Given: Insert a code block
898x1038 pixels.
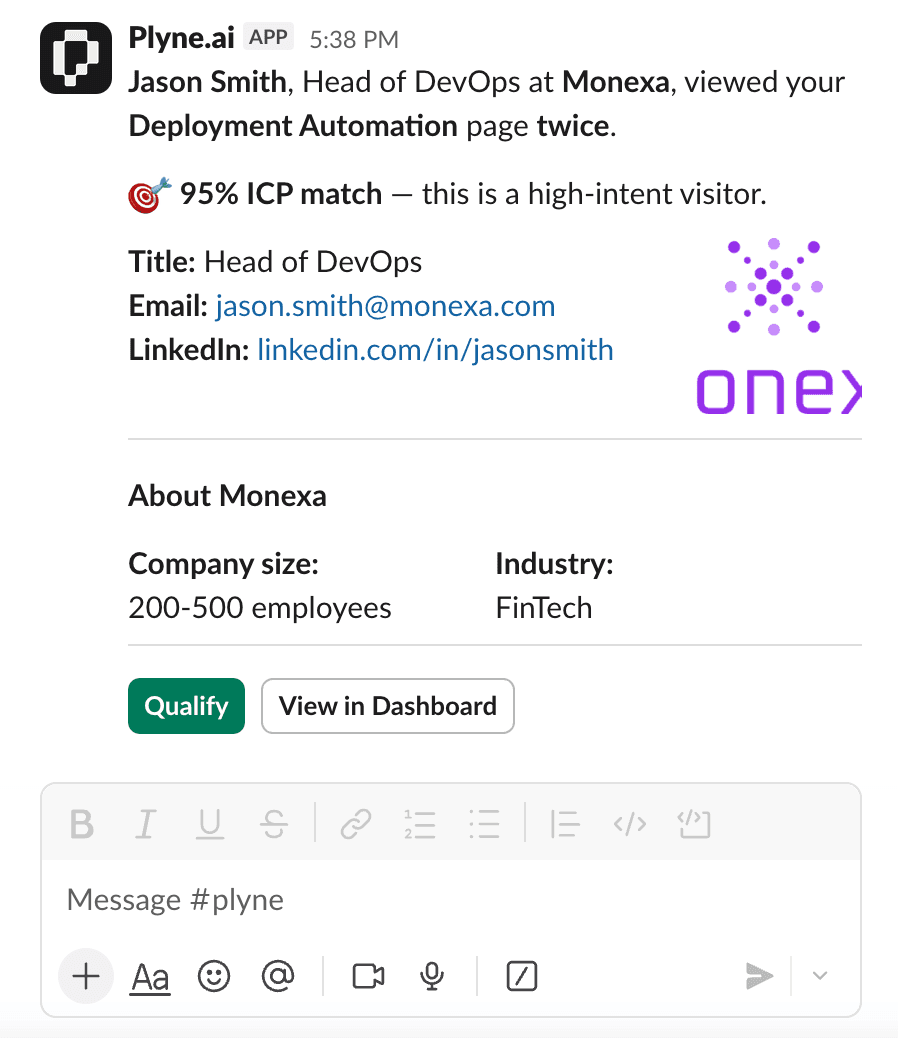Looking at the screenshot, I should [694, 824].
